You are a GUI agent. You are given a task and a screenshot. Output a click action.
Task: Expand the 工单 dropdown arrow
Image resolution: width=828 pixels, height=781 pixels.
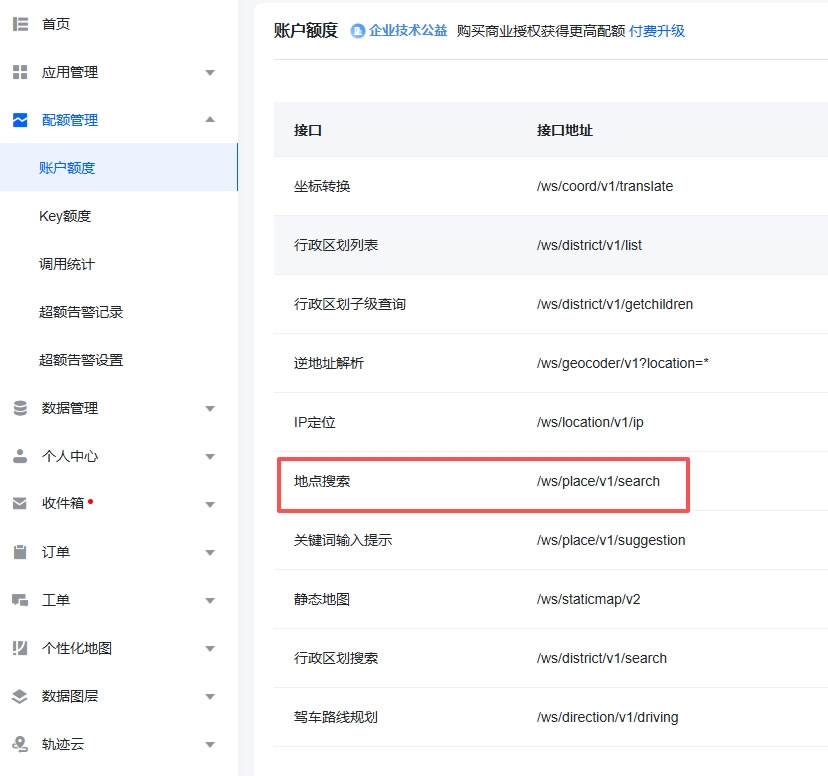click(x=210, y=601)
